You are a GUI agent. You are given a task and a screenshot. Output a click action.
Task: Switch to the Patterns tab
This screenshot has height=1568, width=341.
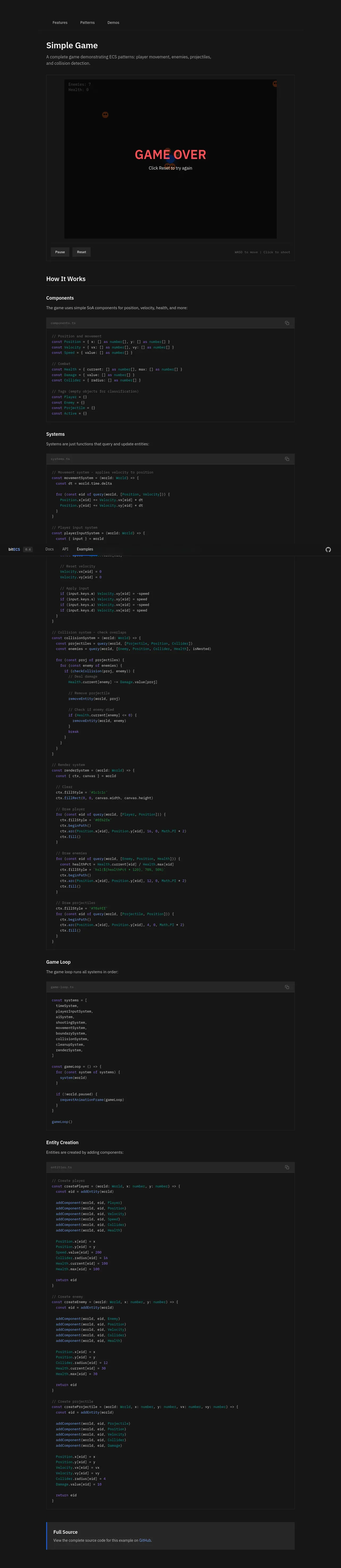coord(87,23)
